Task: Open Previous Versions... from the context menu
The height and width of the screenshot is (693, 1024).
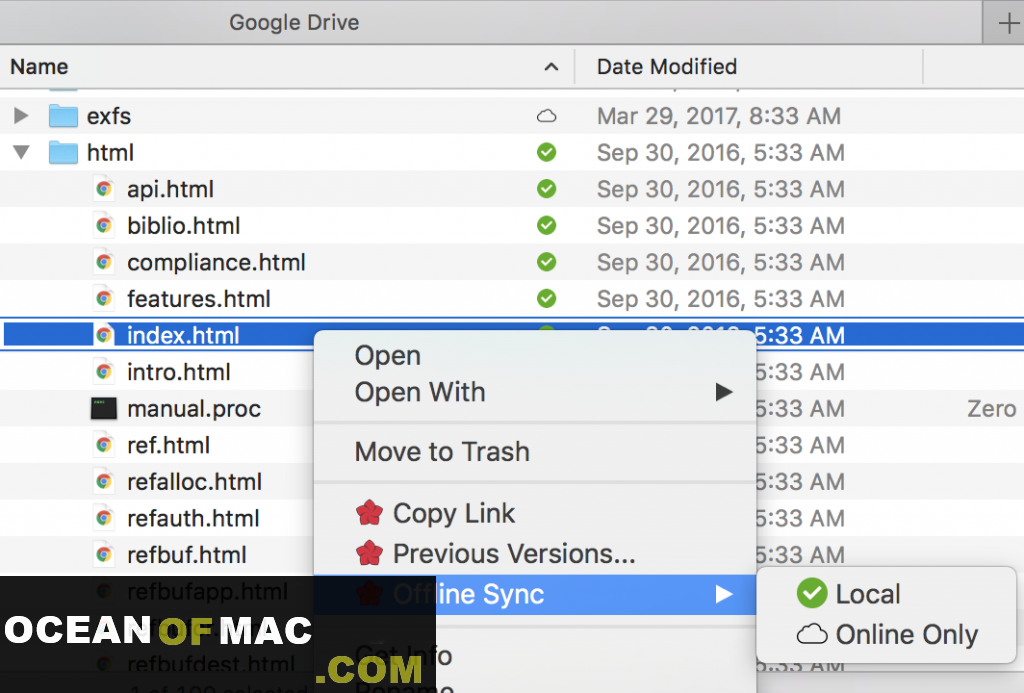Action: [x=535, y=554]
